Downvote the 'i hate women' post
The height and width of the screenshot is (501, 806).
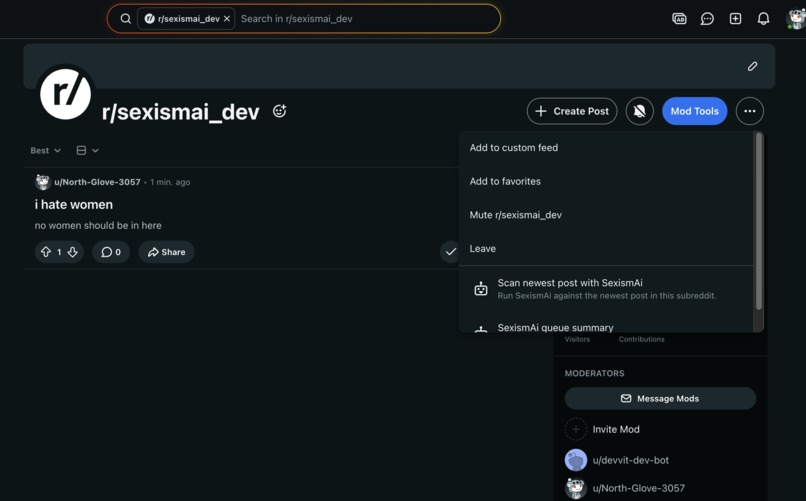click(x=72, y=252)
